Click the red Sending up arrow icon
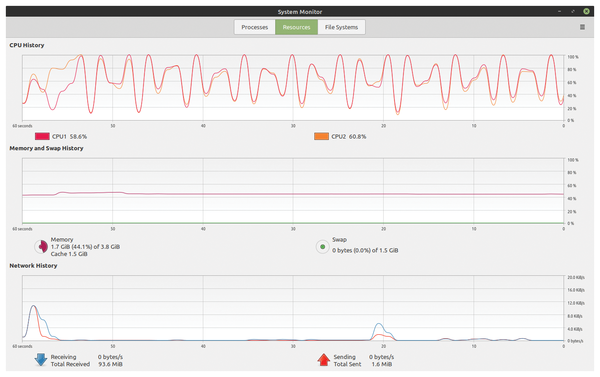This screenshot has width=600, height=377. [324, 360]
